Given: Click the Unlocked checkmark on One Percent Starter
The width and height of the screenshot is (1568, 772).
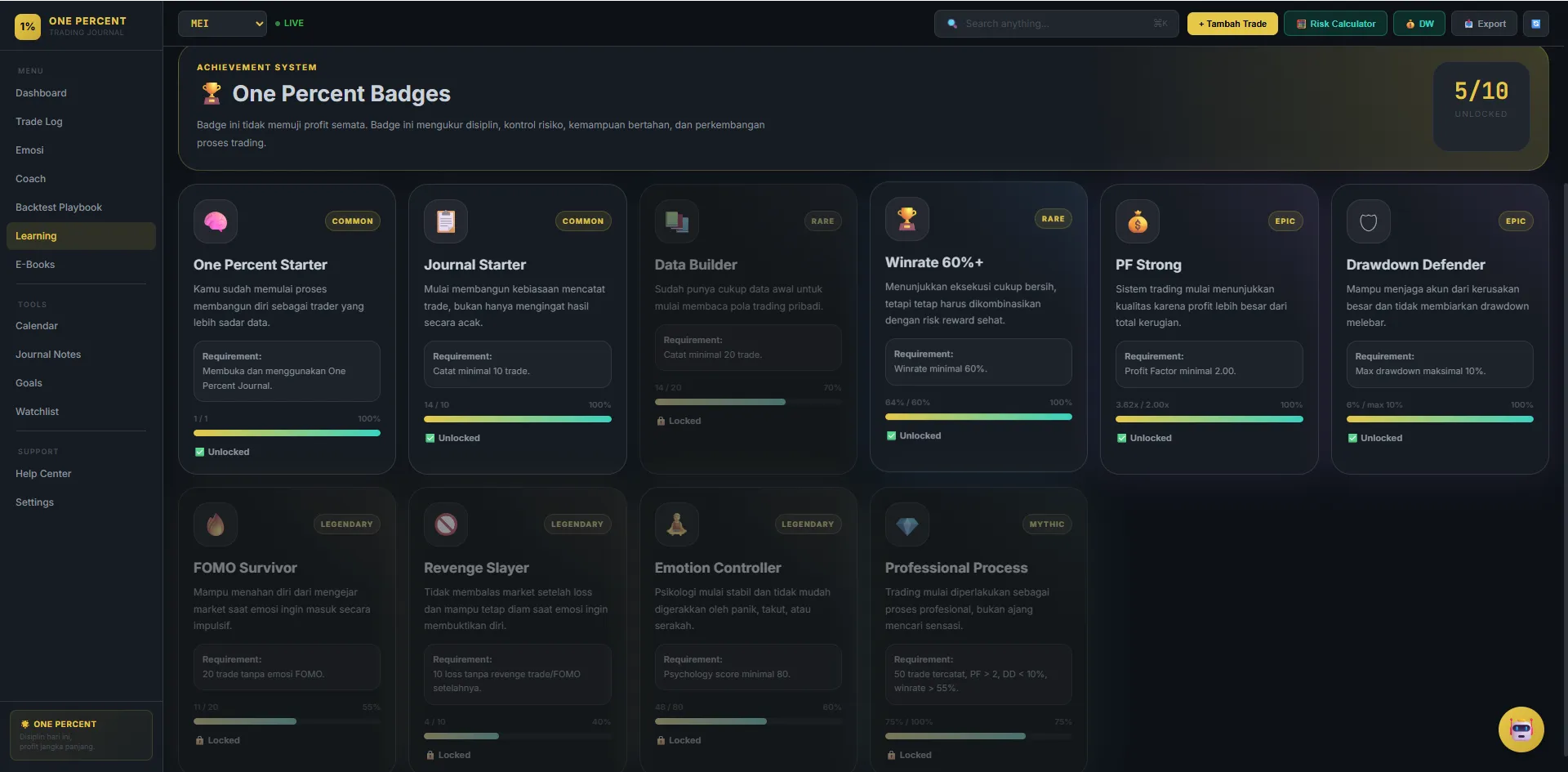Looking at the screenshot, I should click(x=200, y=452).
